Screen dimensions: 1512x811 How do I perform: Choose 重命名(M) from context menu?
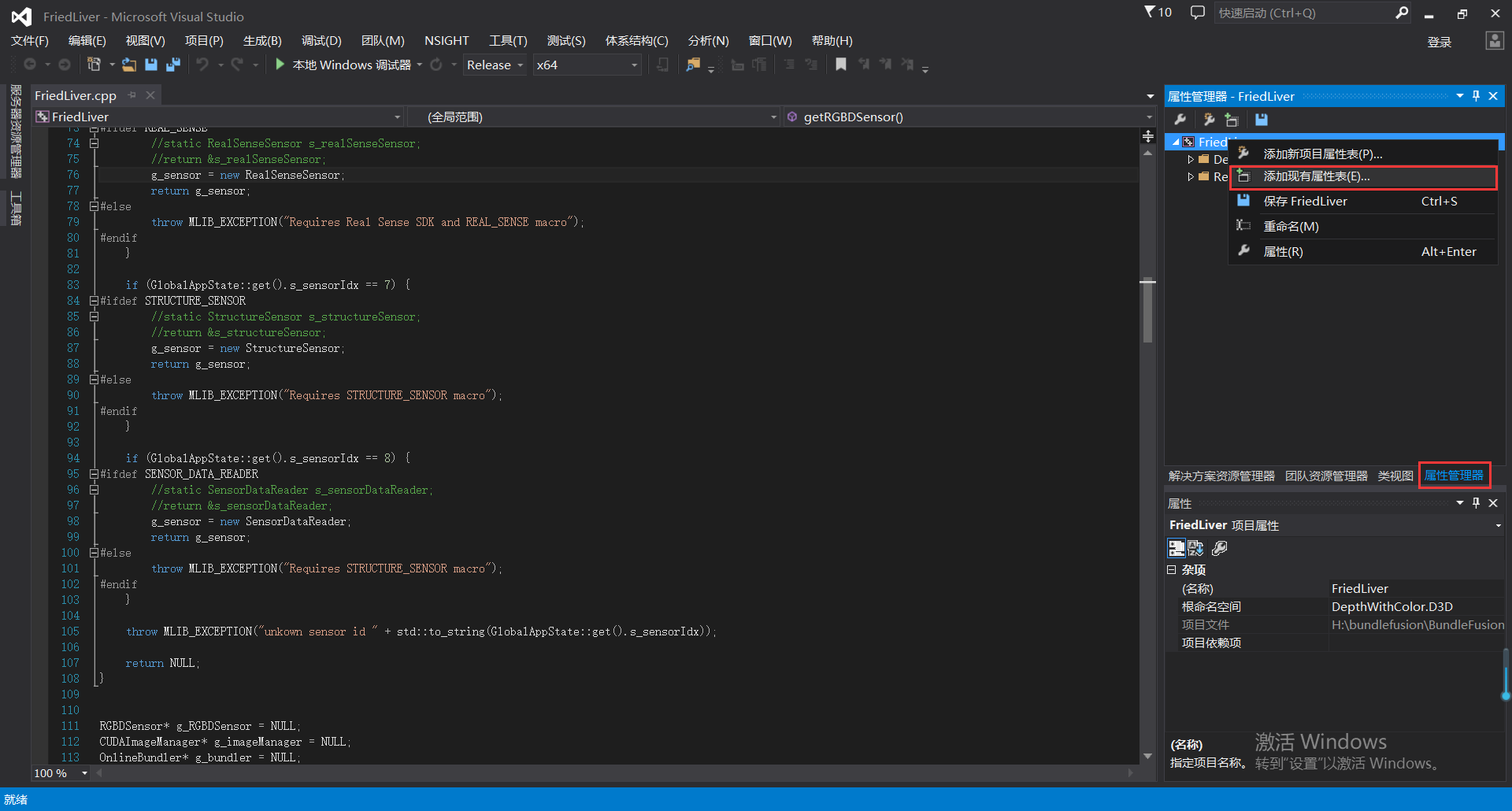pyautogui.click(x=1363, y=226)
